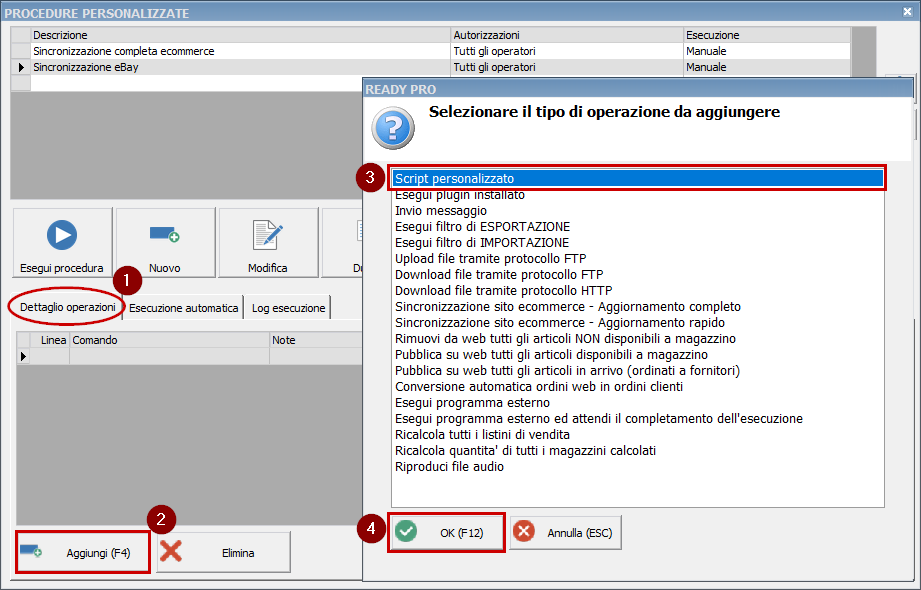Open the Esecuzione automatica tab
The image size is (921, 590).
point(184,308)
